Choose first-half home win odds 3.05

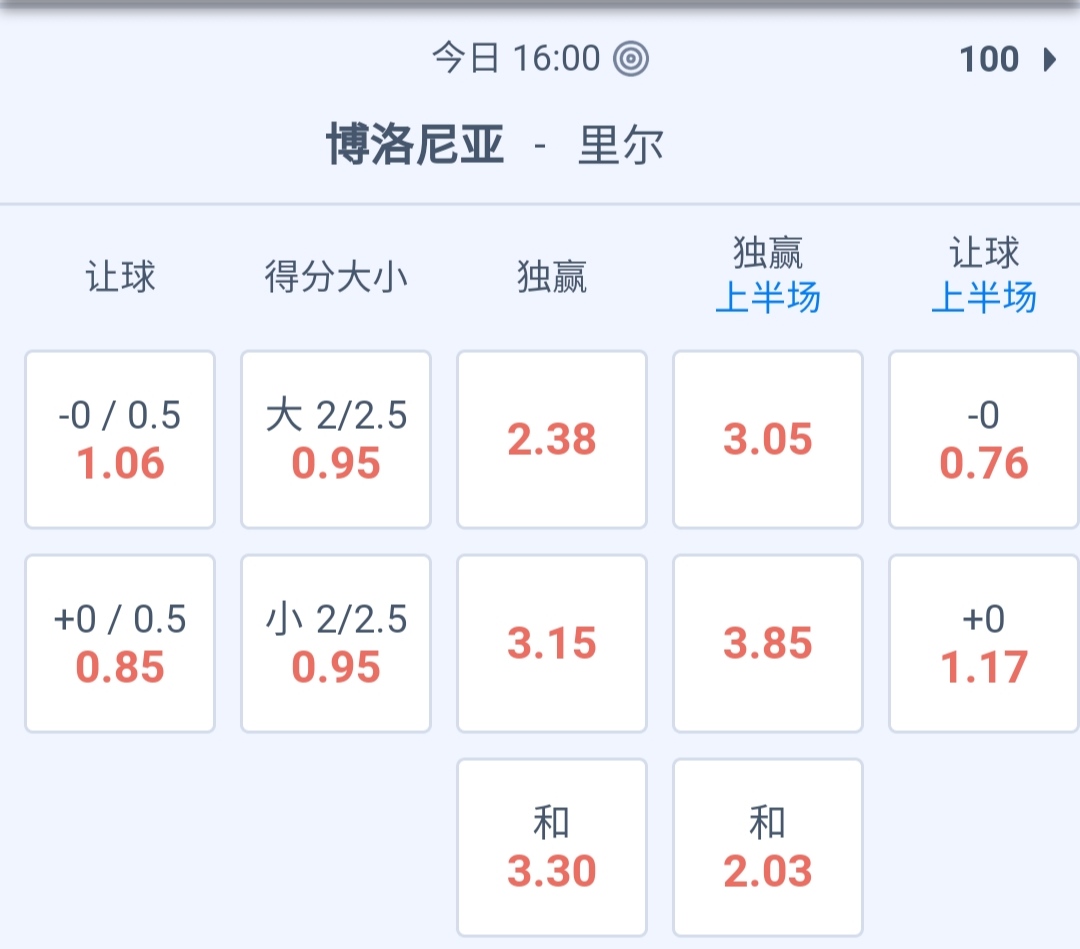point(768,439)
